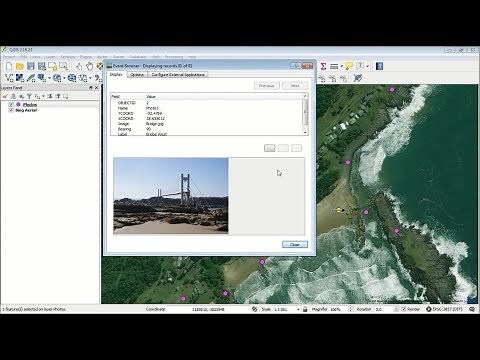Open the annotation tool dropdown arrow
This screenshot has height=360, width=480.
pos(367,66)
